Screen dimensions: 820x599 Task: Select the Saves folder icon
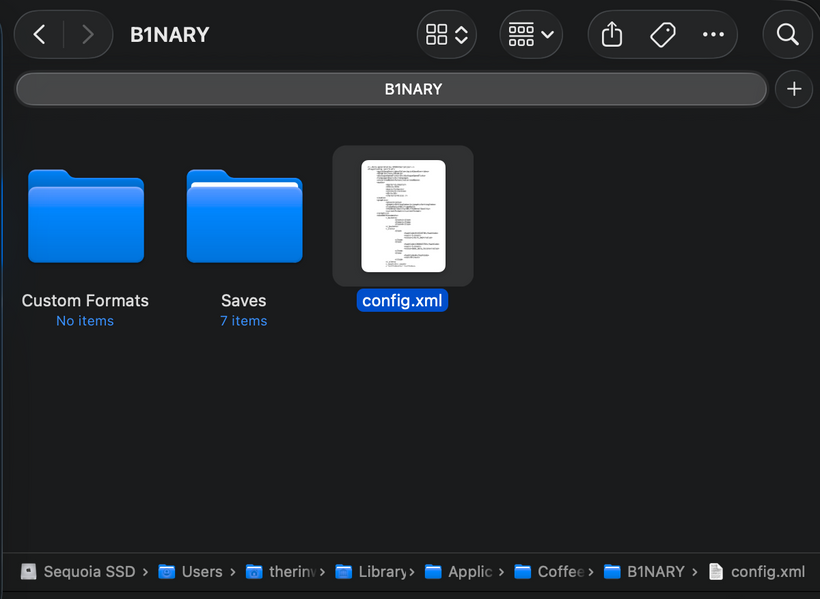244,216
